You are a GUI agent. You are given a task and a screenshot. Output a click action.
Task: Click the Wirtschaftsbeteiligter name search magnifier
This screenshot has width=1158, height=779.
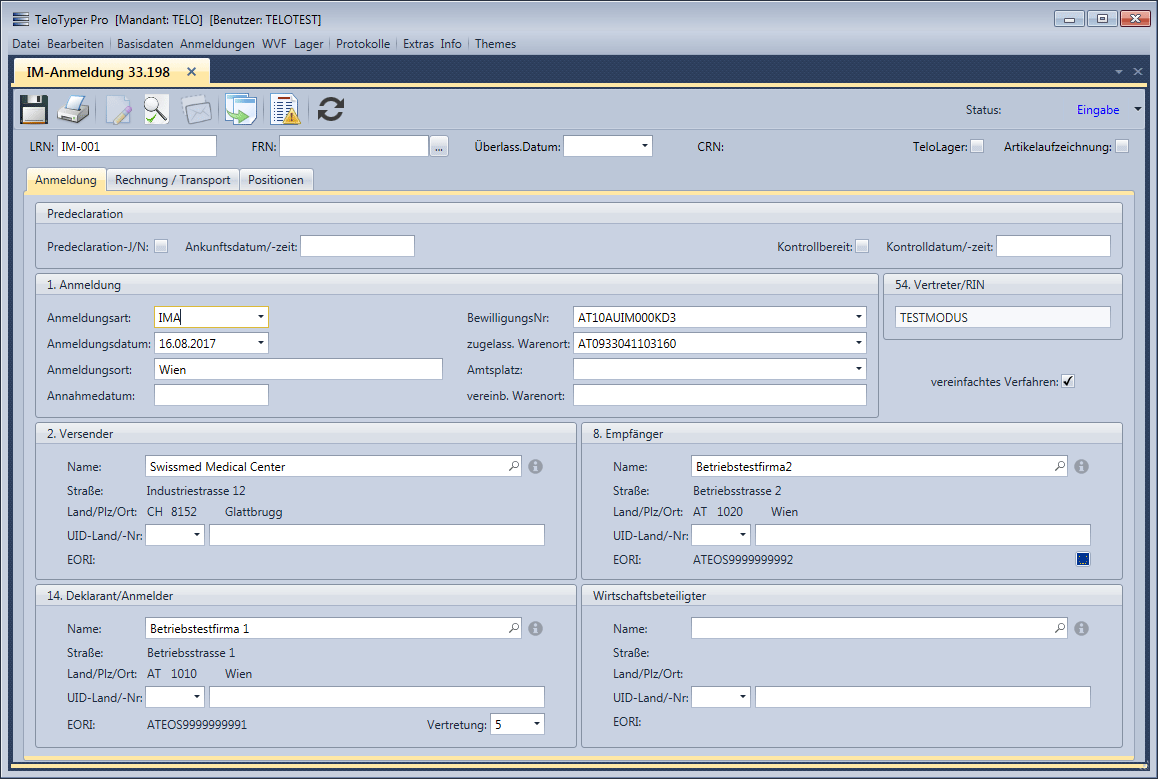1060,628
